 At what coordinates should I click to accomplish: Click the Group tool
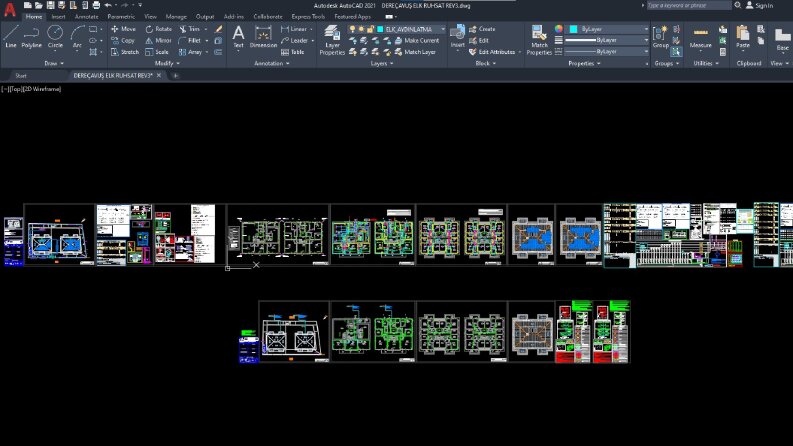coord(660,36)
